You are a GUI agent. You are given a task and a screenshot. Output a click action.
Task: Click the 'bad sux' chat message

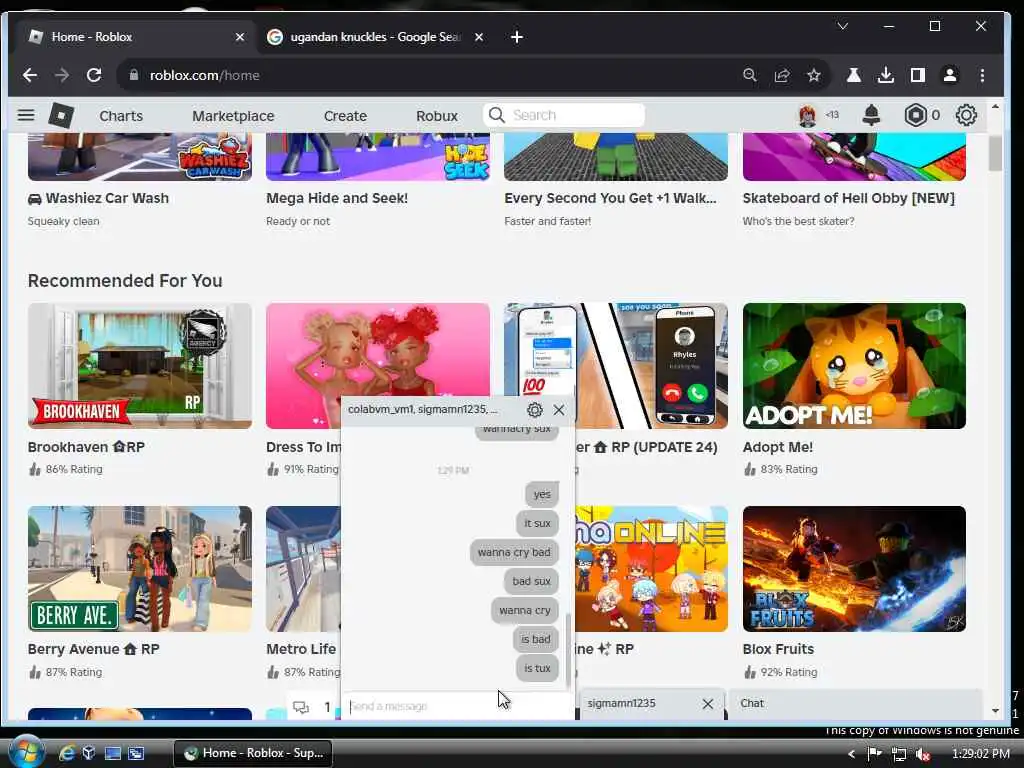531,581
